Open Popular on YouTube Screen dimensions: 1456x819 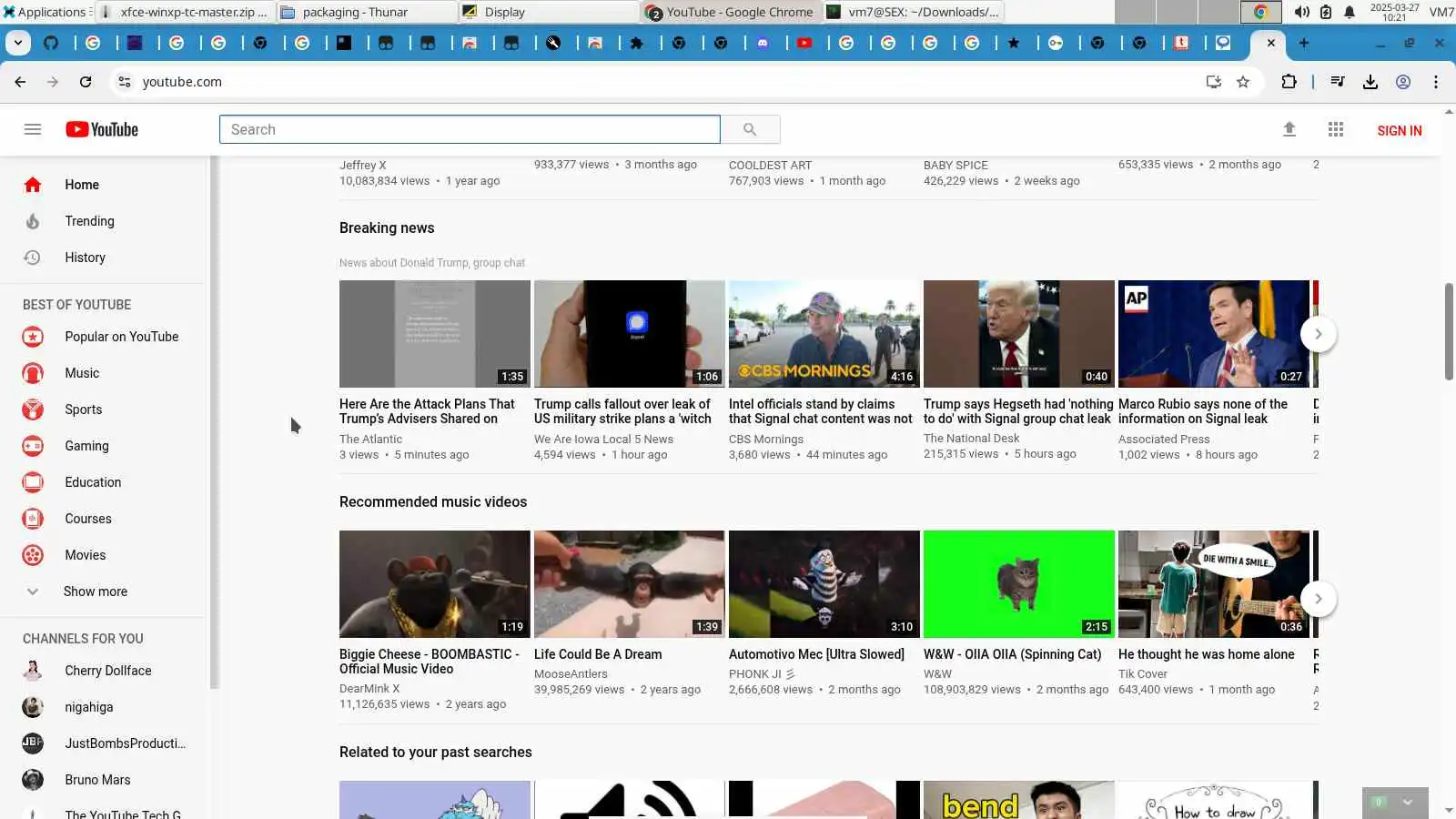[x=101, y=337]
